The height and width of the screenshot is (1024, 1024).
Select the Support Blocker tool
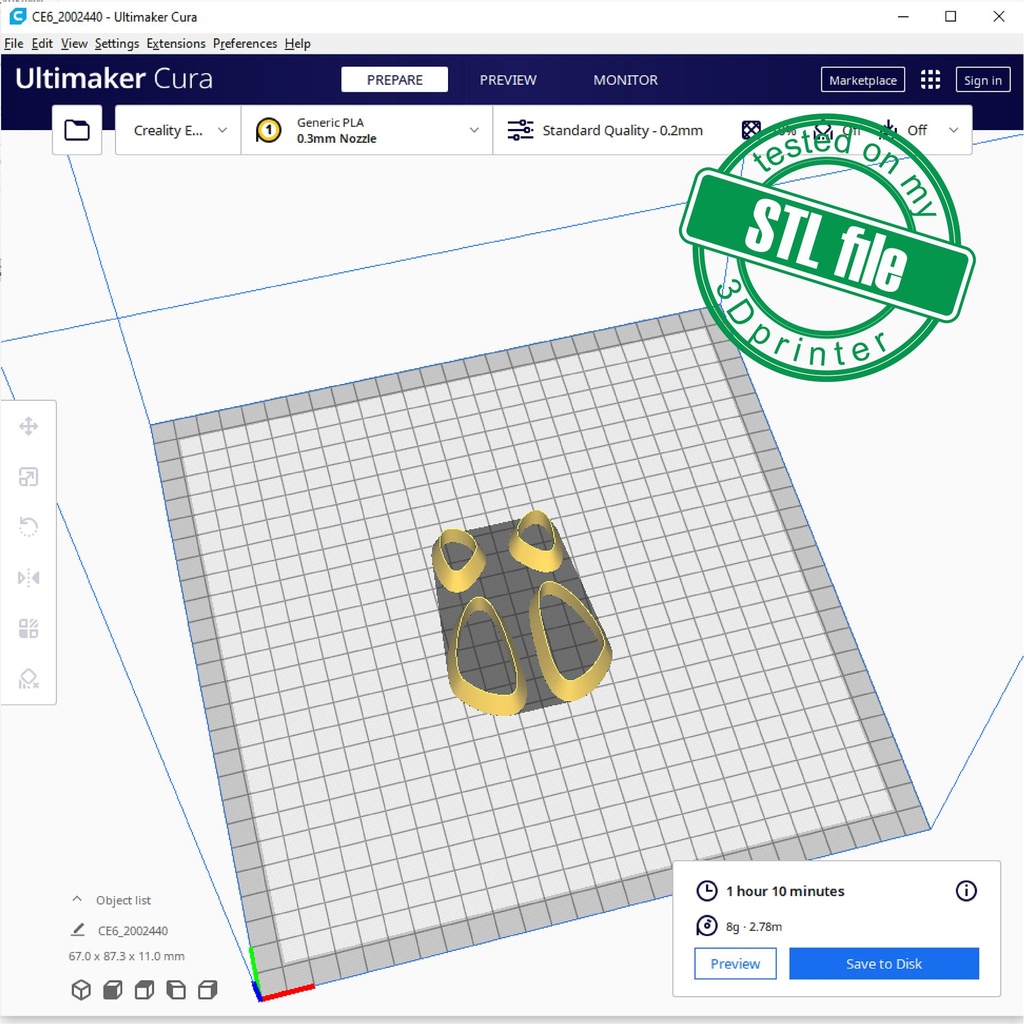(x=28, y=679)
